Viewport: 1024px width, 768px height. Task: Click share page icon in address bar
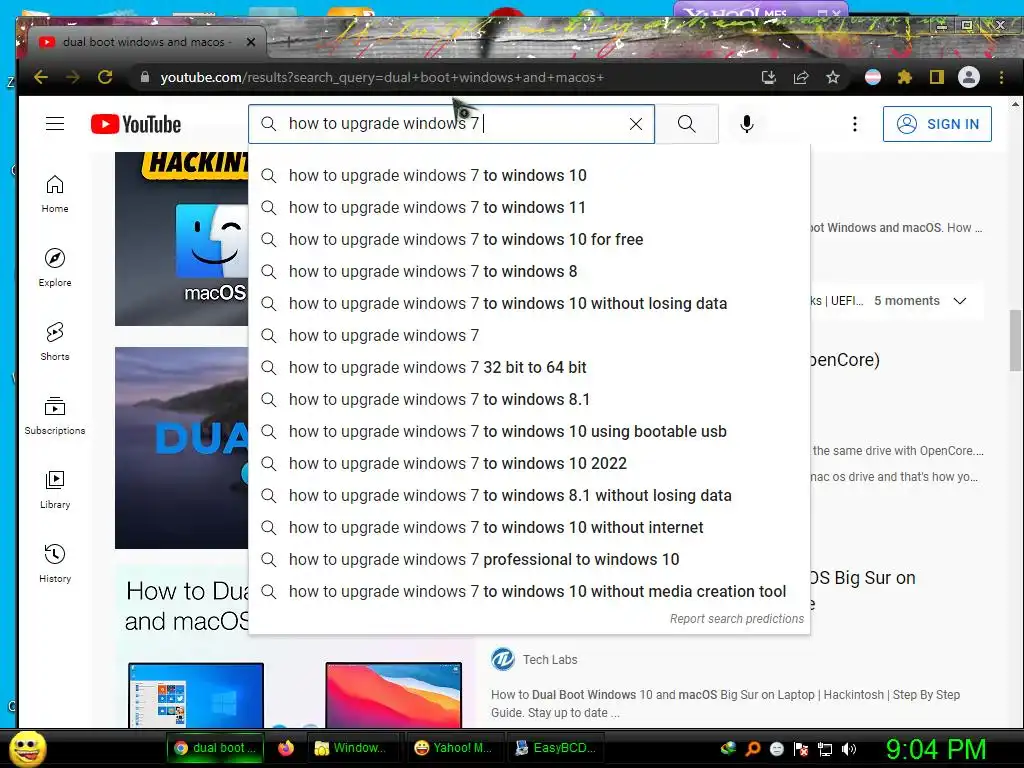tap(801, 78)
